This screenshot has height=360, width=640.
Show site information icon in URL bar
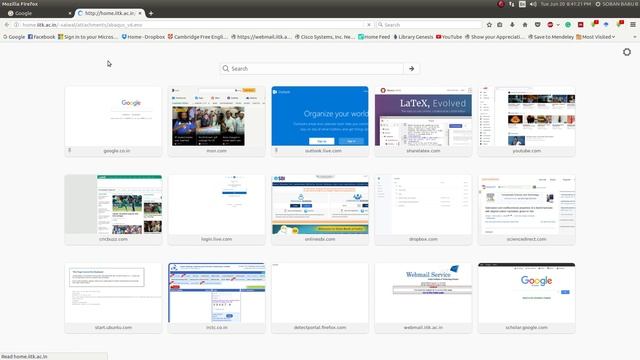(16, 24)
